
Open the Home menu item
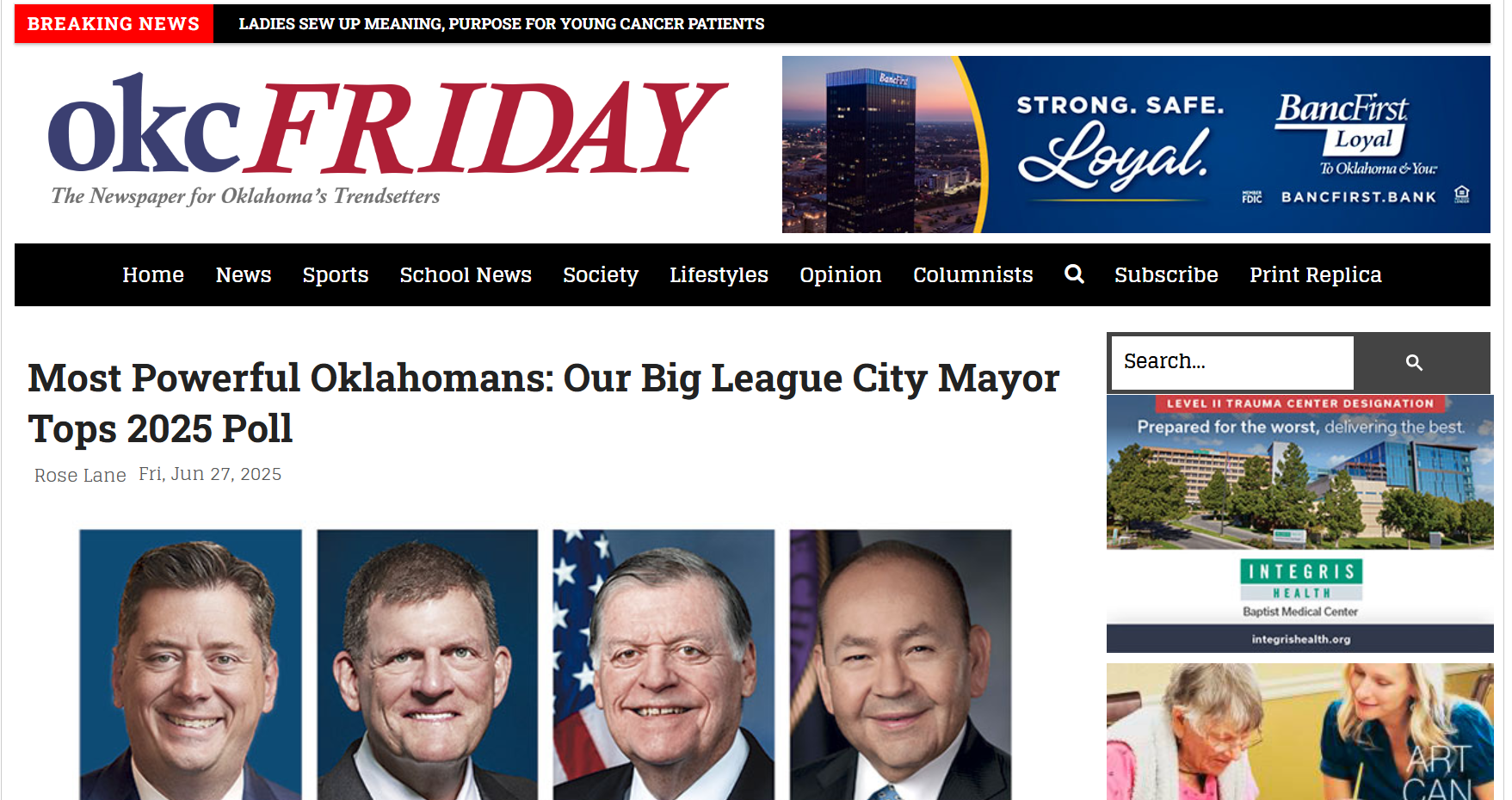tap(153, 274)
